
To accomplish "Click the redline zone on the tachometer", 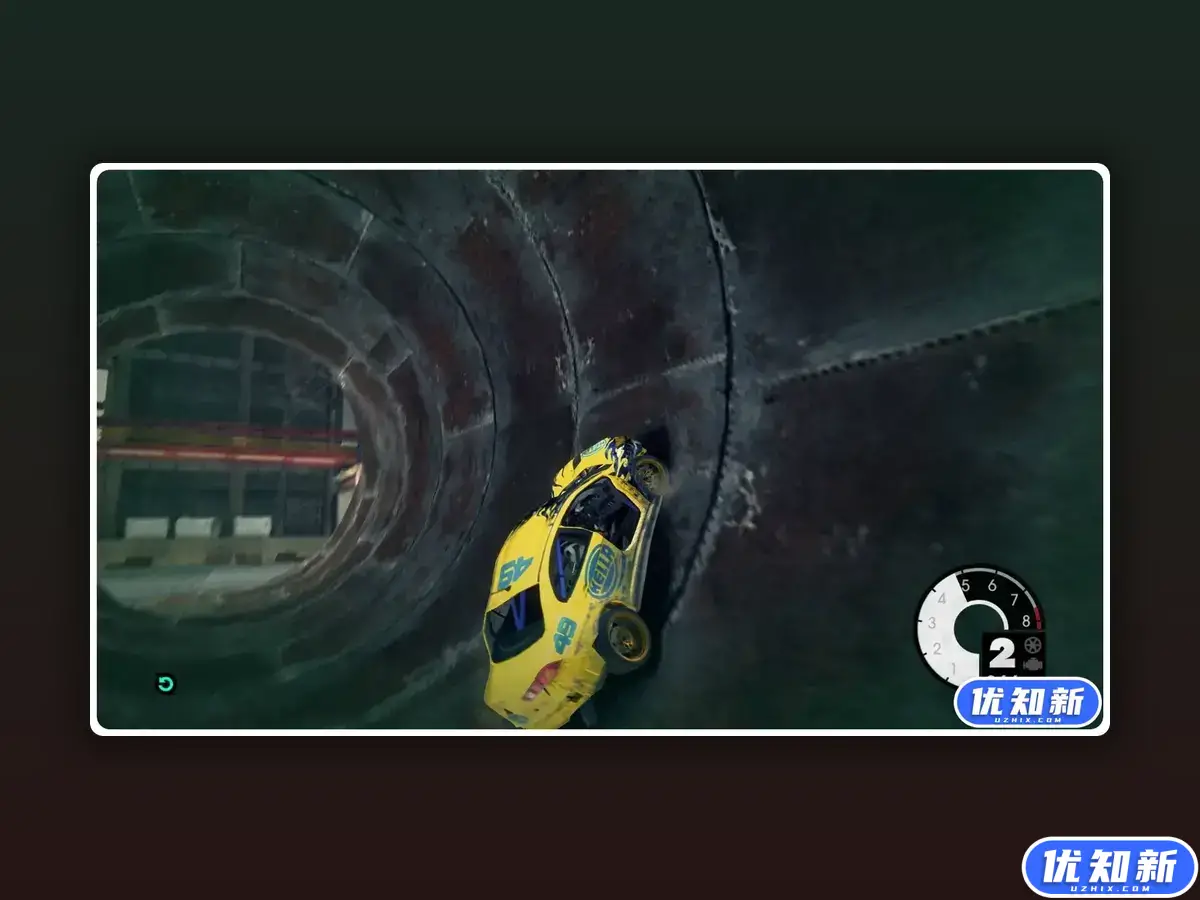I will (1037, 618).
